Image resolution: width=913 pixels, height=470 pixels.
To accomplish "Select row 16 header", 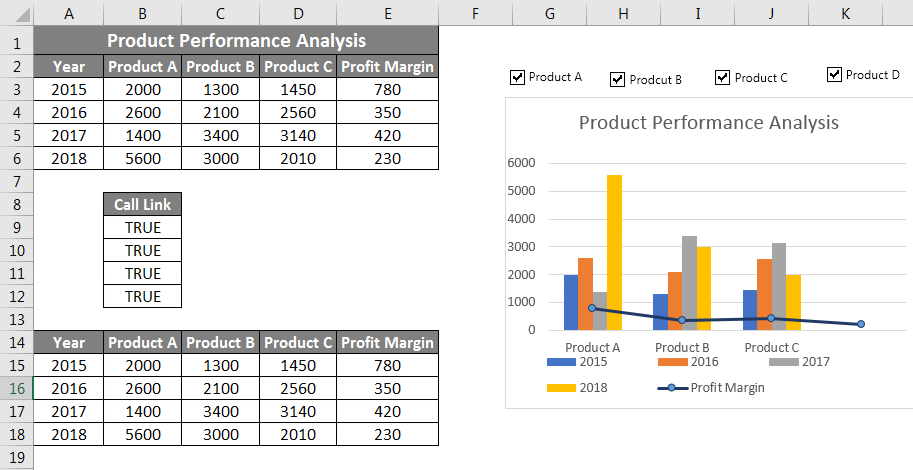I will 17,388.
